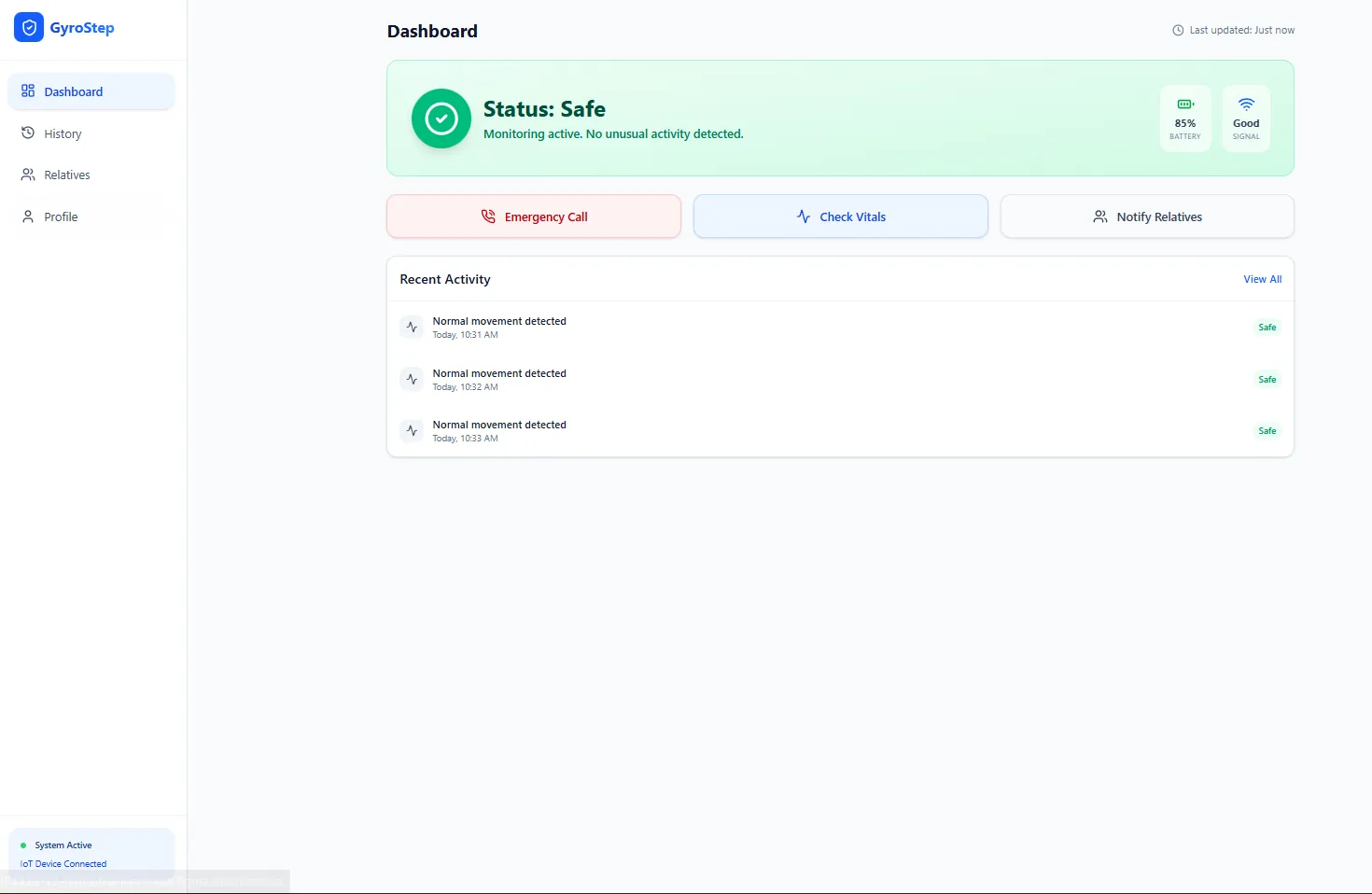
Task: Click the 'IoT Device Connected' text
Action: point(63,864)
